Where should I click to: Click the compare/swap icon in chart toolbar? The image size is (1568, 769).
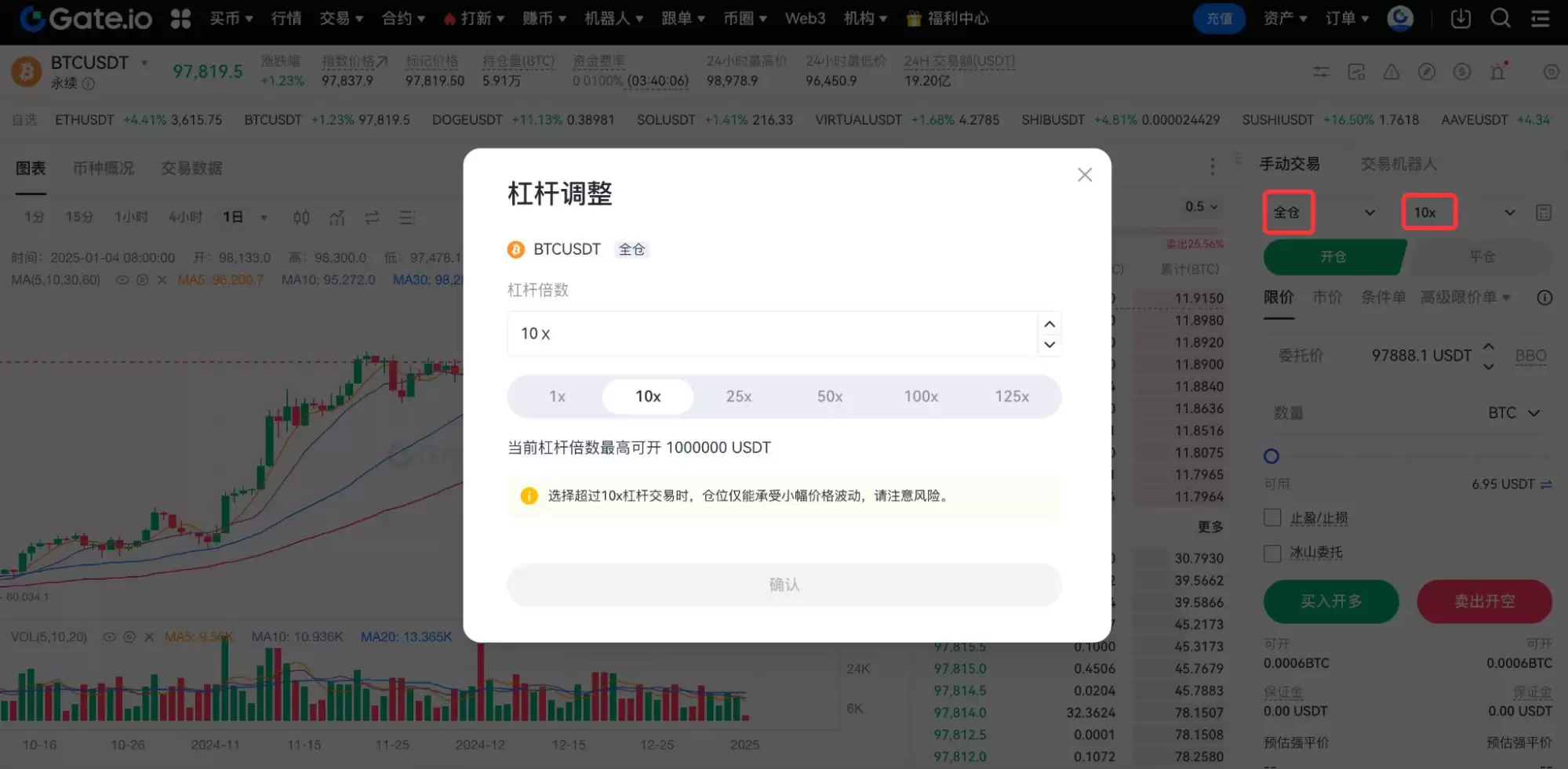[x=371, y=217]
